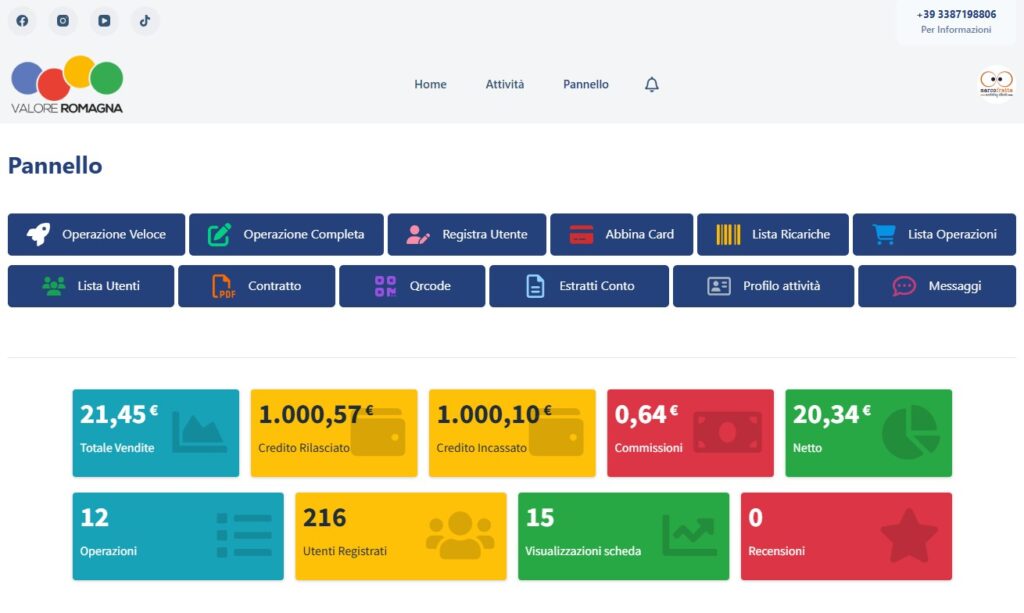Open Registra Utente
The width and height of the screenshot is (1024, 613).
(467, 235)
